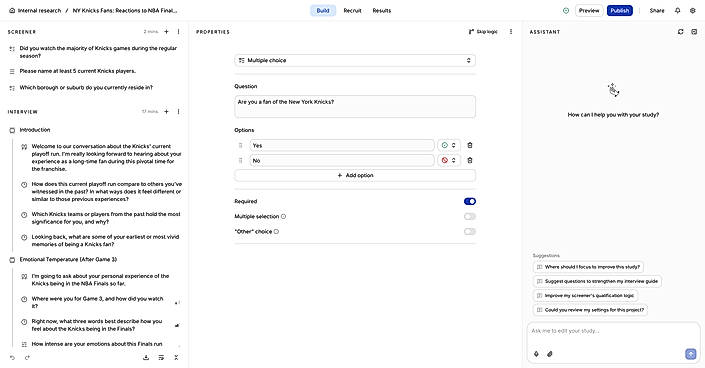This screenshot has width=705, height=368.
Task: Click the Publish button
Action: pos(620,10)
